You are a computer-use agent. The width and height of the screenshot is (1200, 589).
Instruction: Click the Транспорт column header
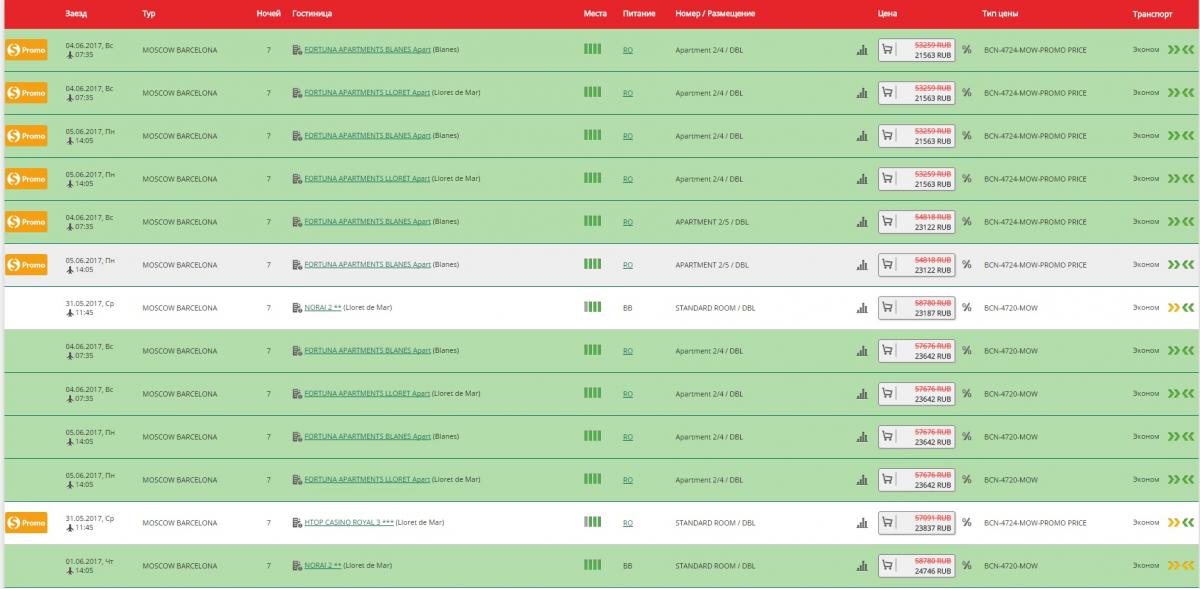[1152, 14]
